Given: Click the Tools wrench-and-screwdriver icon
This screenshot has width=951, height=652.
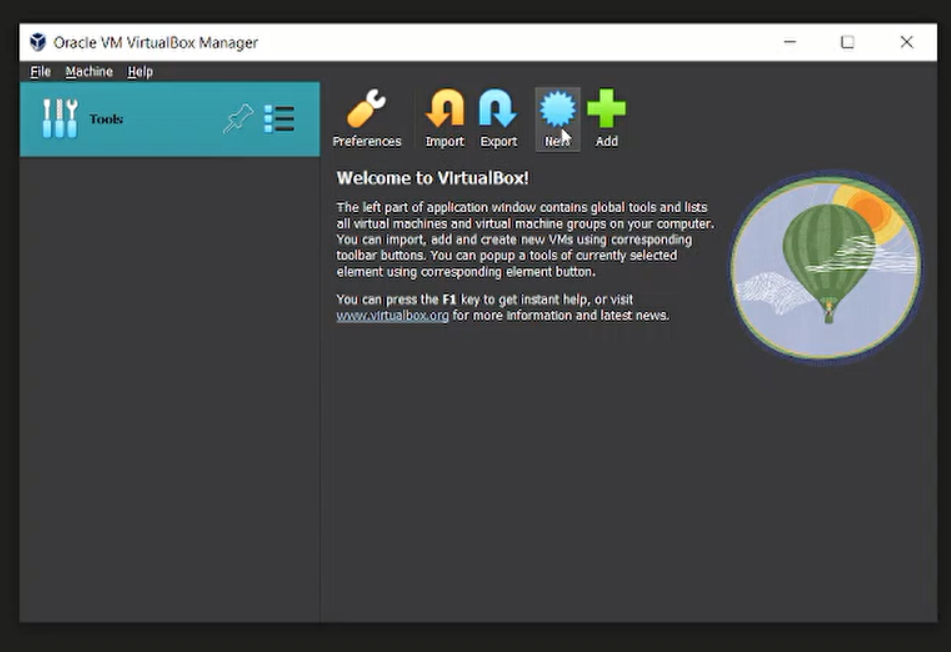Looking at the screenshot, I should pyautogui.click(x=59, y=119).
